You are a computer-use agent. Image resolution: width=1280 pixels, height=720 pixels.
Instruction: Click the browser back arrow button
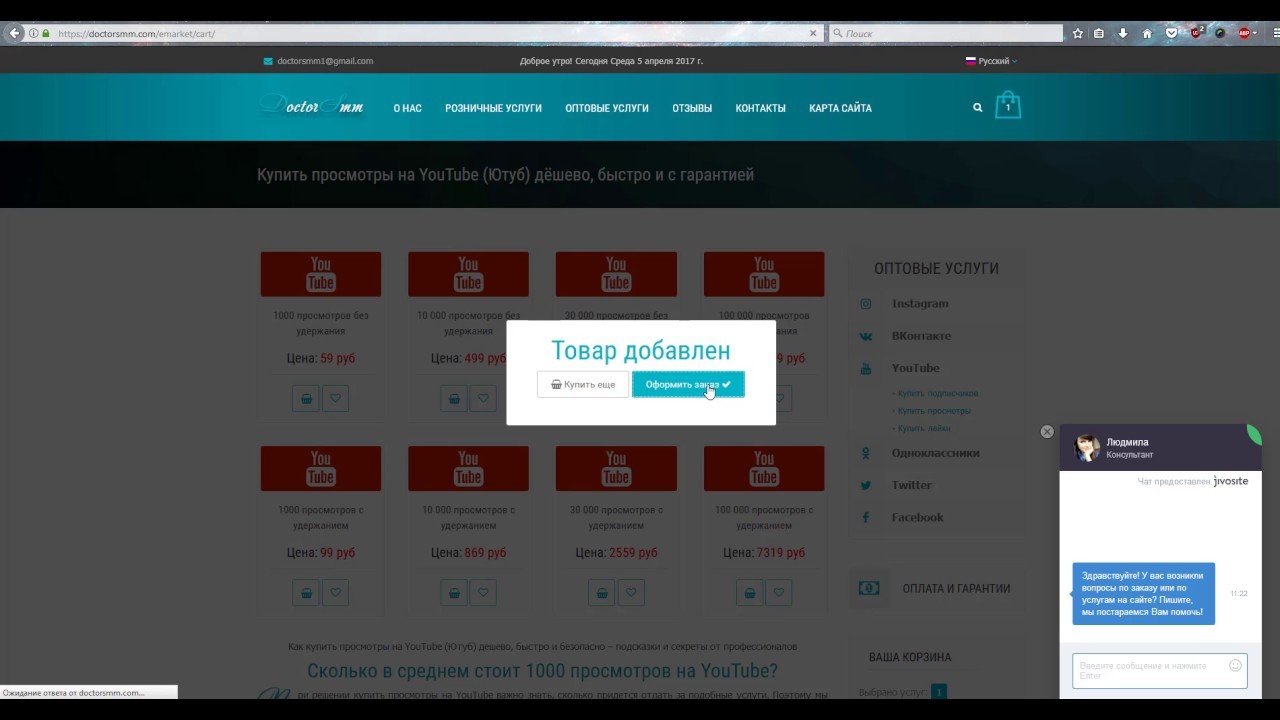(x=14, y=33)
